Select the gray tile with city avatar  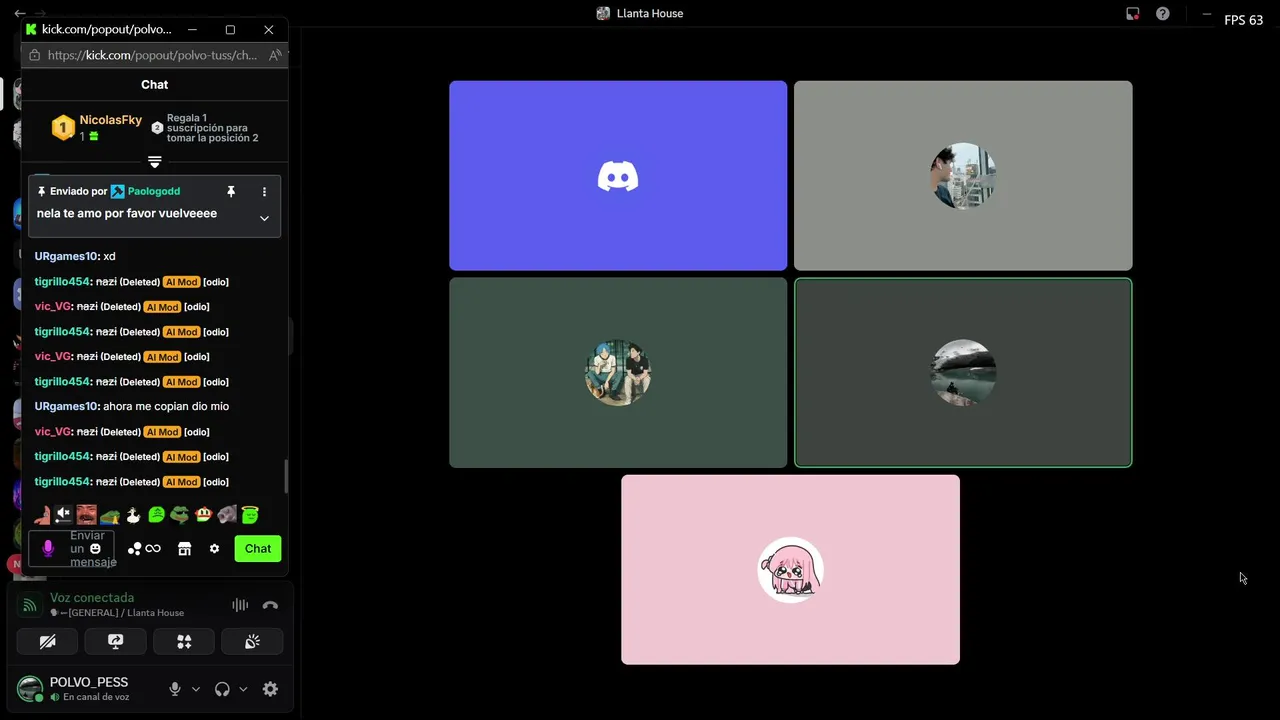963,176
